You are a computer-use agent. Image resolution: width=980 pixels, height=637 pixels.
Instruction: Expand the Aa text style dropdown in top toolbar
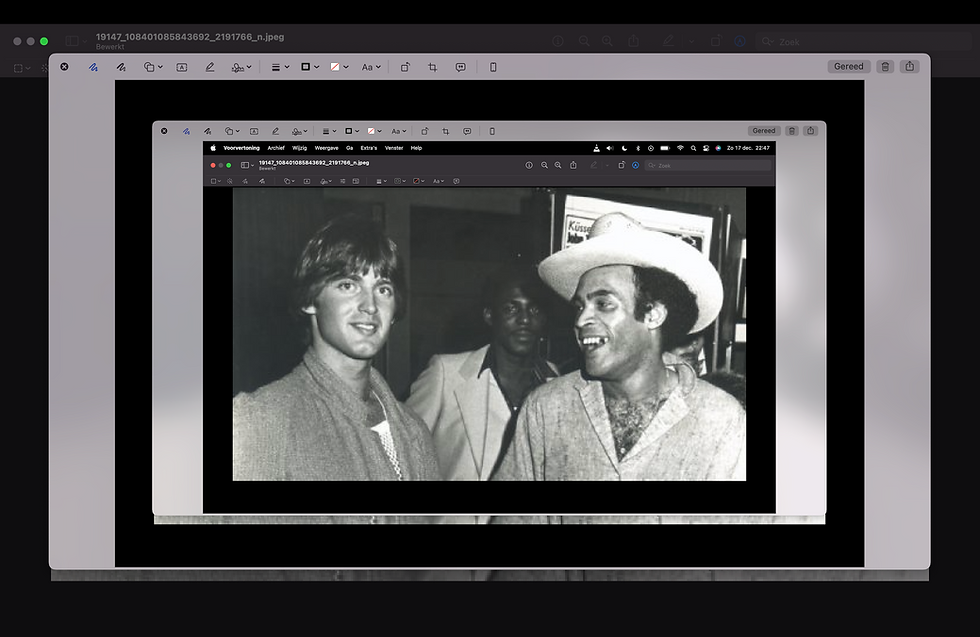click(370, 67)
